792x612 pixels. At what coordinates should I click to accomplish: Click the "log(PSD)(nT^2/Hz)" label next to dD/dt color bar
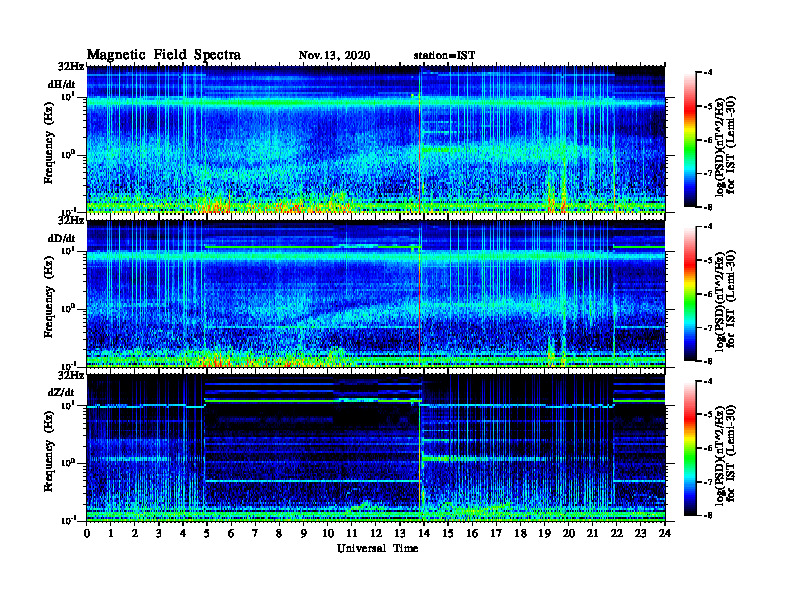[x=720, y=299]
